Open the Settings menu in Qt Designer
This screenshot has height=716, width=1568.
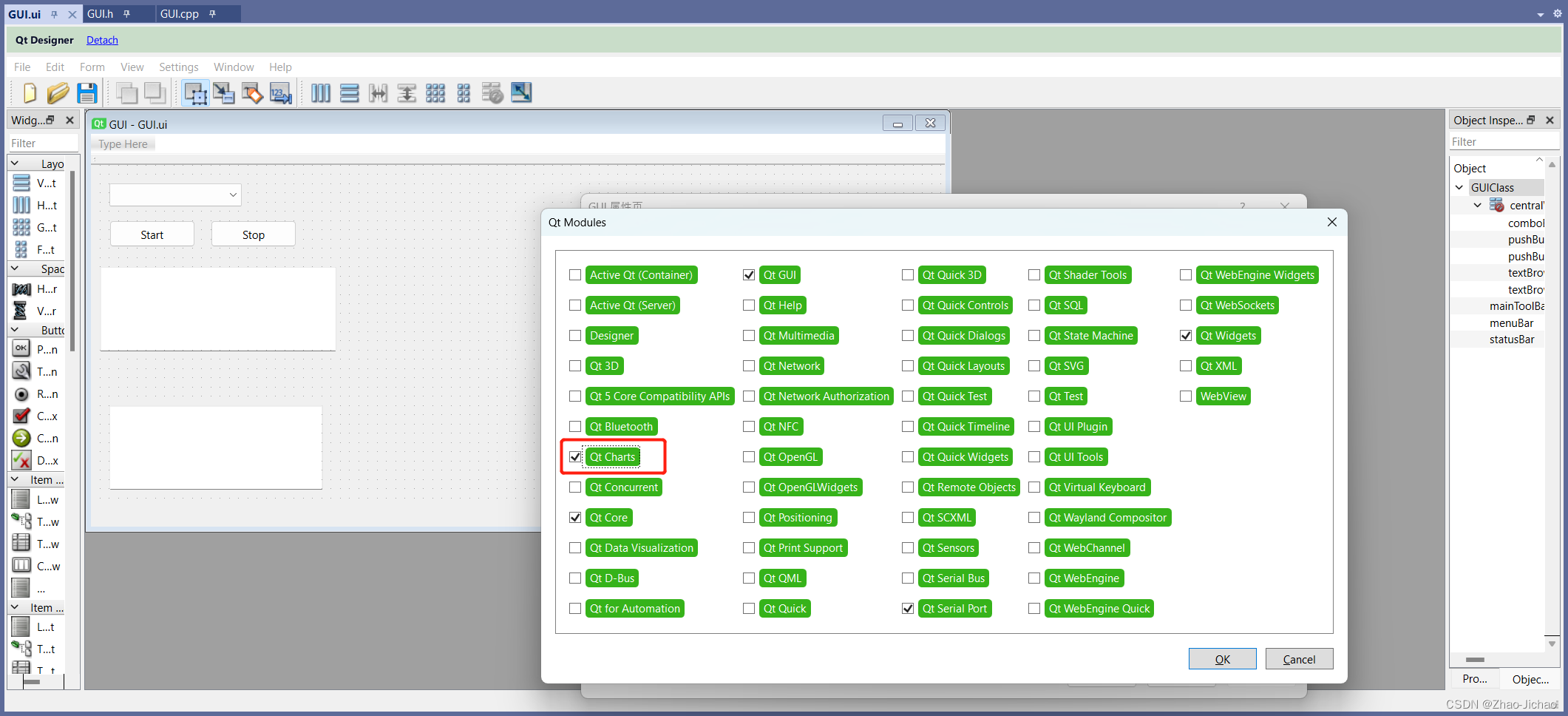pyautogui.click(x=179, y=67)
